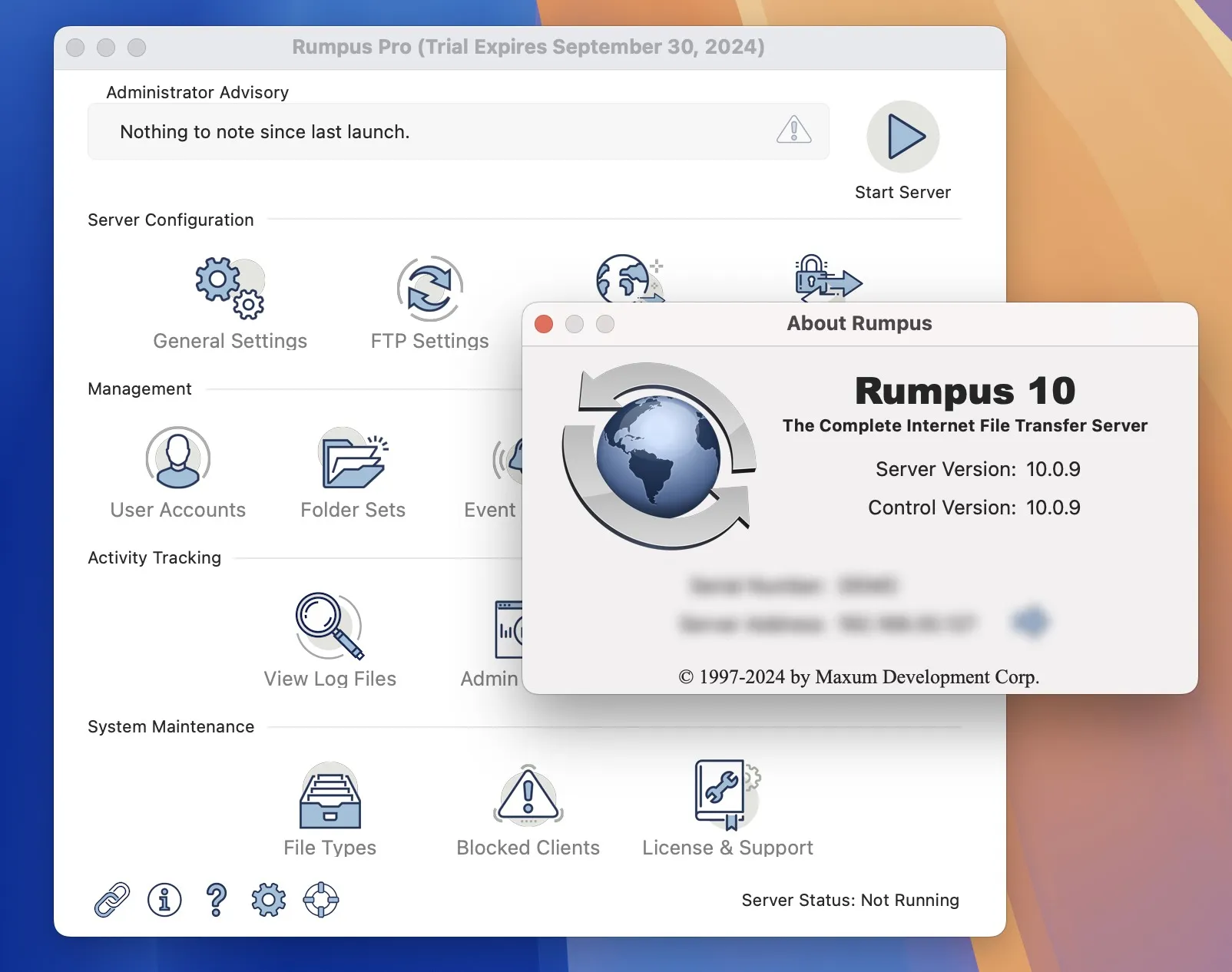The image size is (1232, 972).
Task: Click the Management section heading
Action: (140, 389)
